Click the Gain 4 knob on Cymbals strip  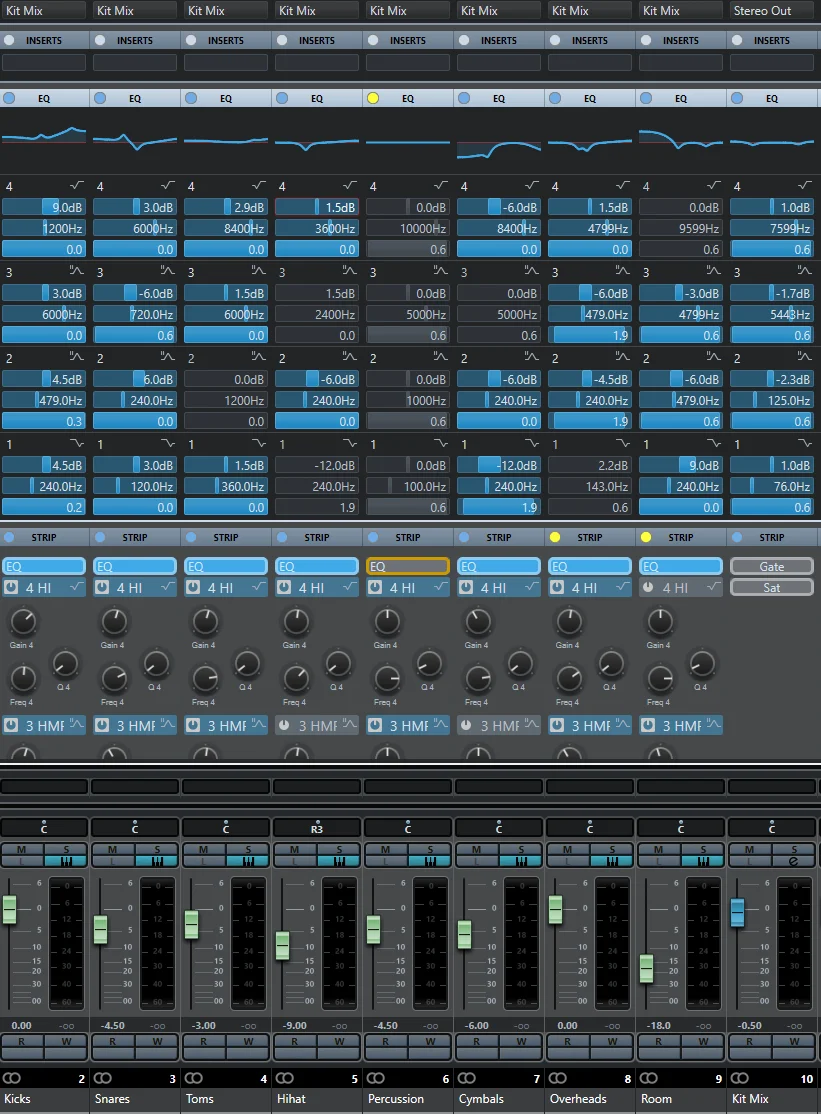click(478, 622)
